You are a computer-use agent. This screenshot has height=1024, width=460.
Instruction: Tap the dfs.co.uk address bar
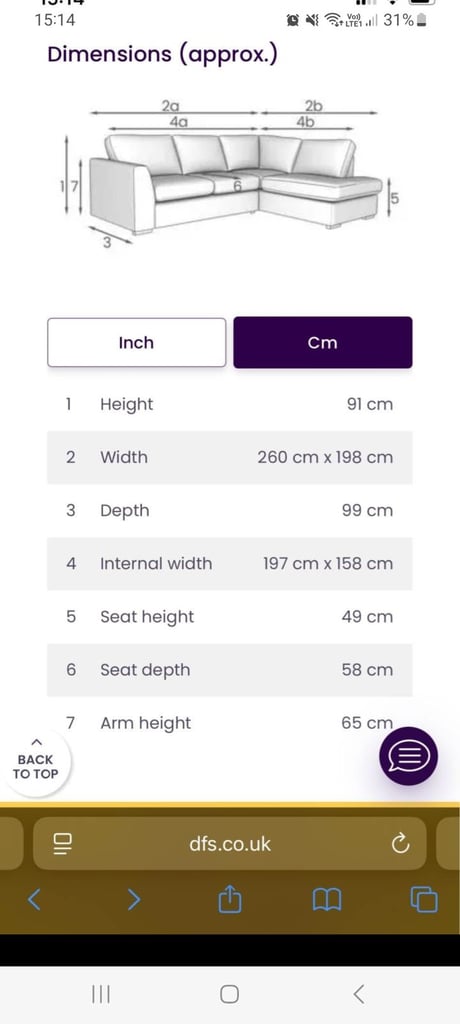pyautogui.click(x=230, y=844)
